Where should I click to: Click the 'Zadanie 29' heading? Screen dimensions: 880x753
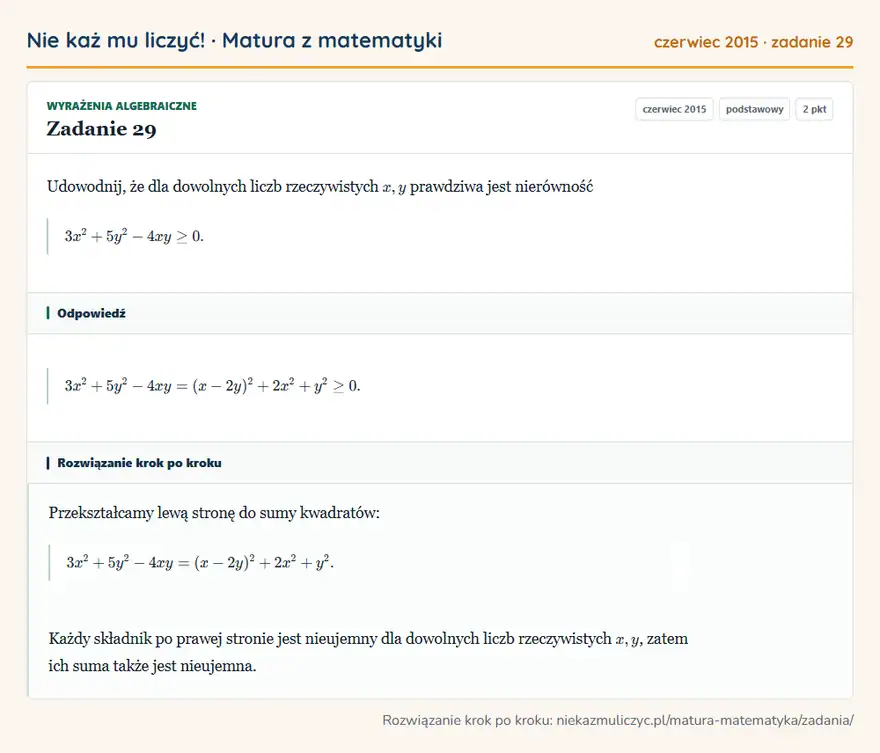(102, 129)
